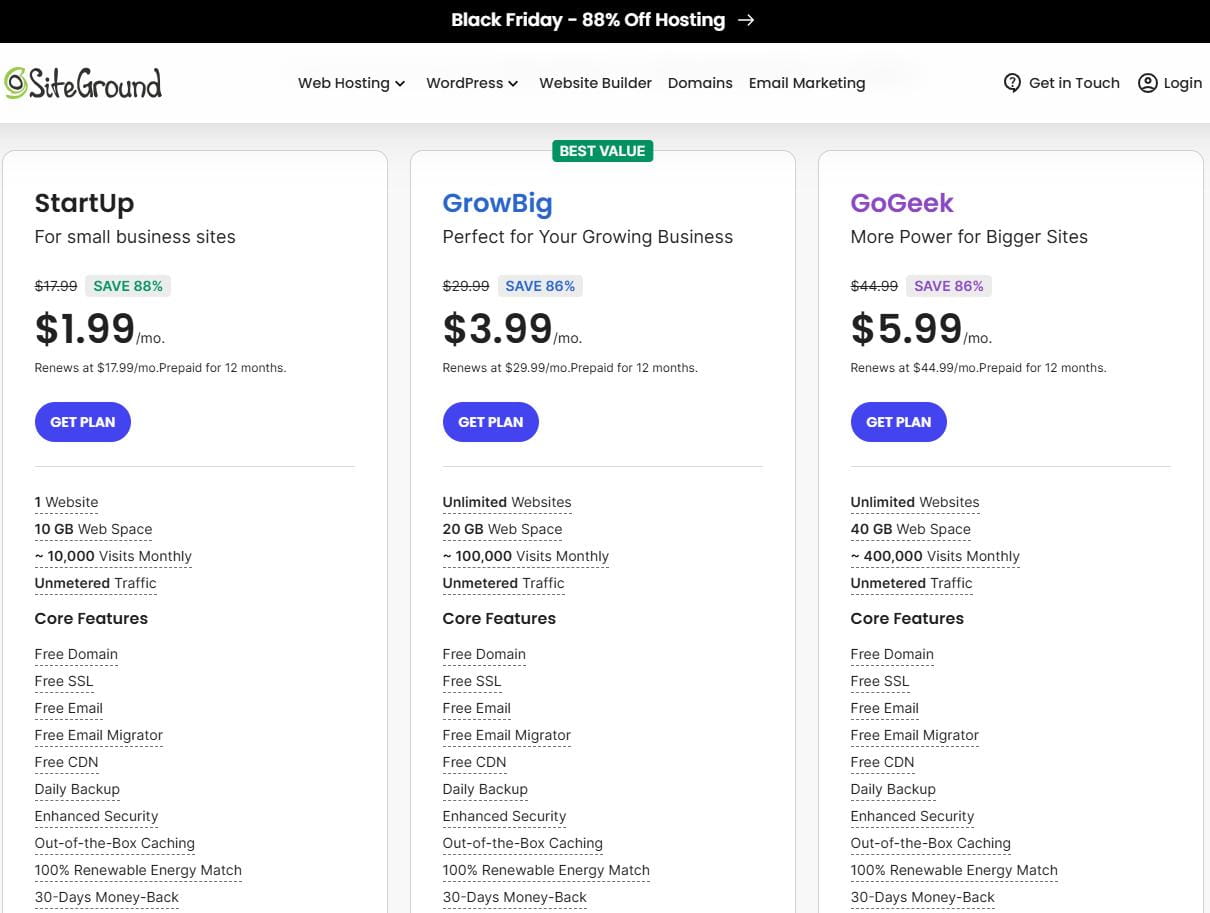The height and width of the screenshot is (913, 1210).
Task: Click the SAVE 88% badge on StartUp
Action: point(128,286)
